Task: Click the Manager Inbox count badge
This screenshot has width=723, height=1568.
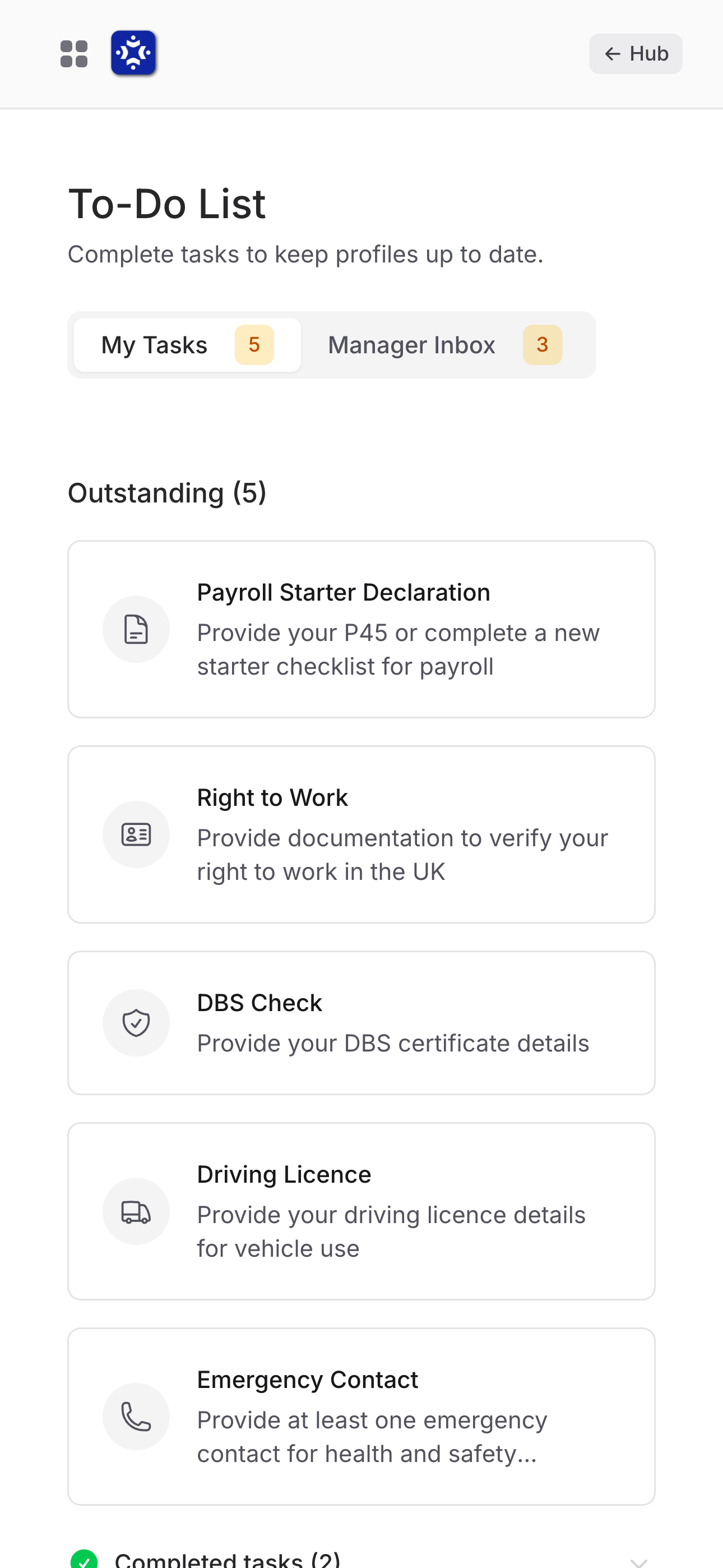Action: click(x=543, y=344)
